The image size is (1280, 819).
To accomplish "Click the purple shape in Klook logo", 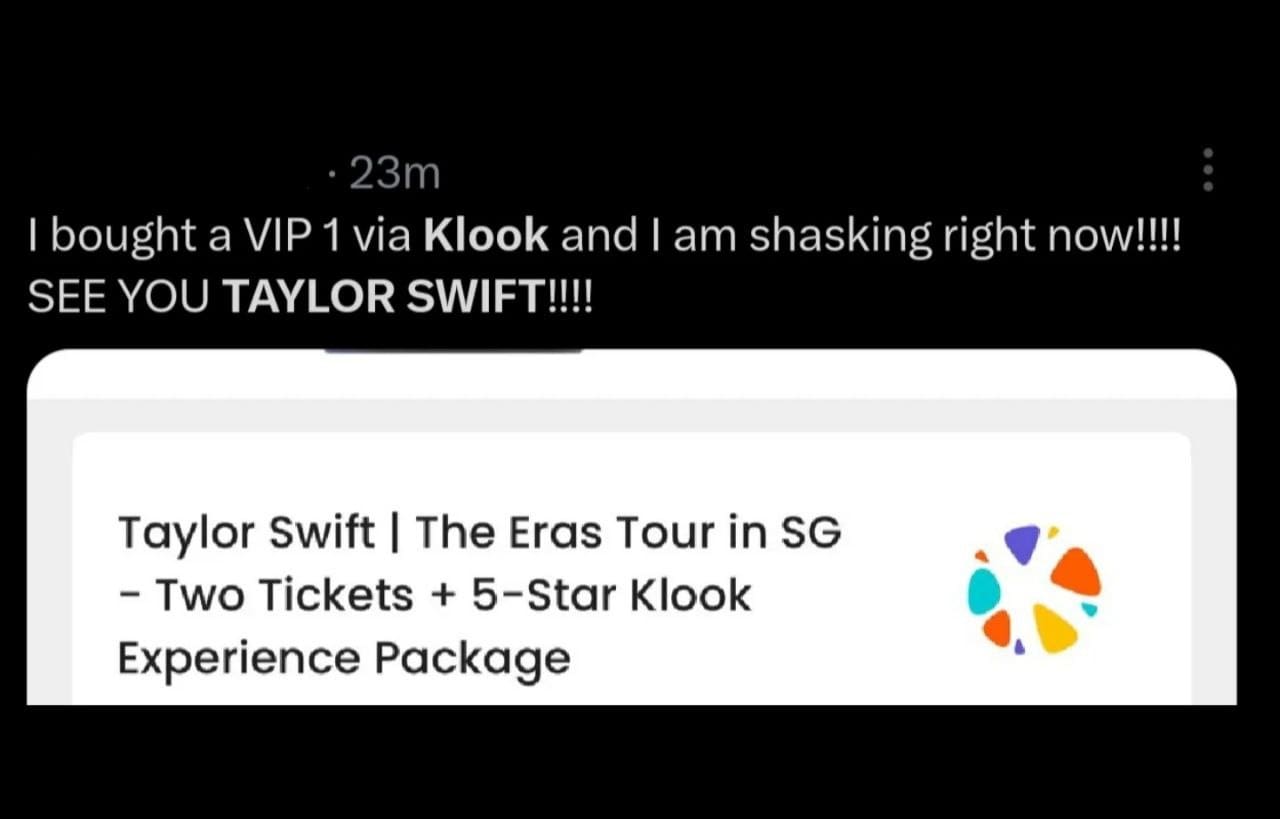I will [1021, 542].
